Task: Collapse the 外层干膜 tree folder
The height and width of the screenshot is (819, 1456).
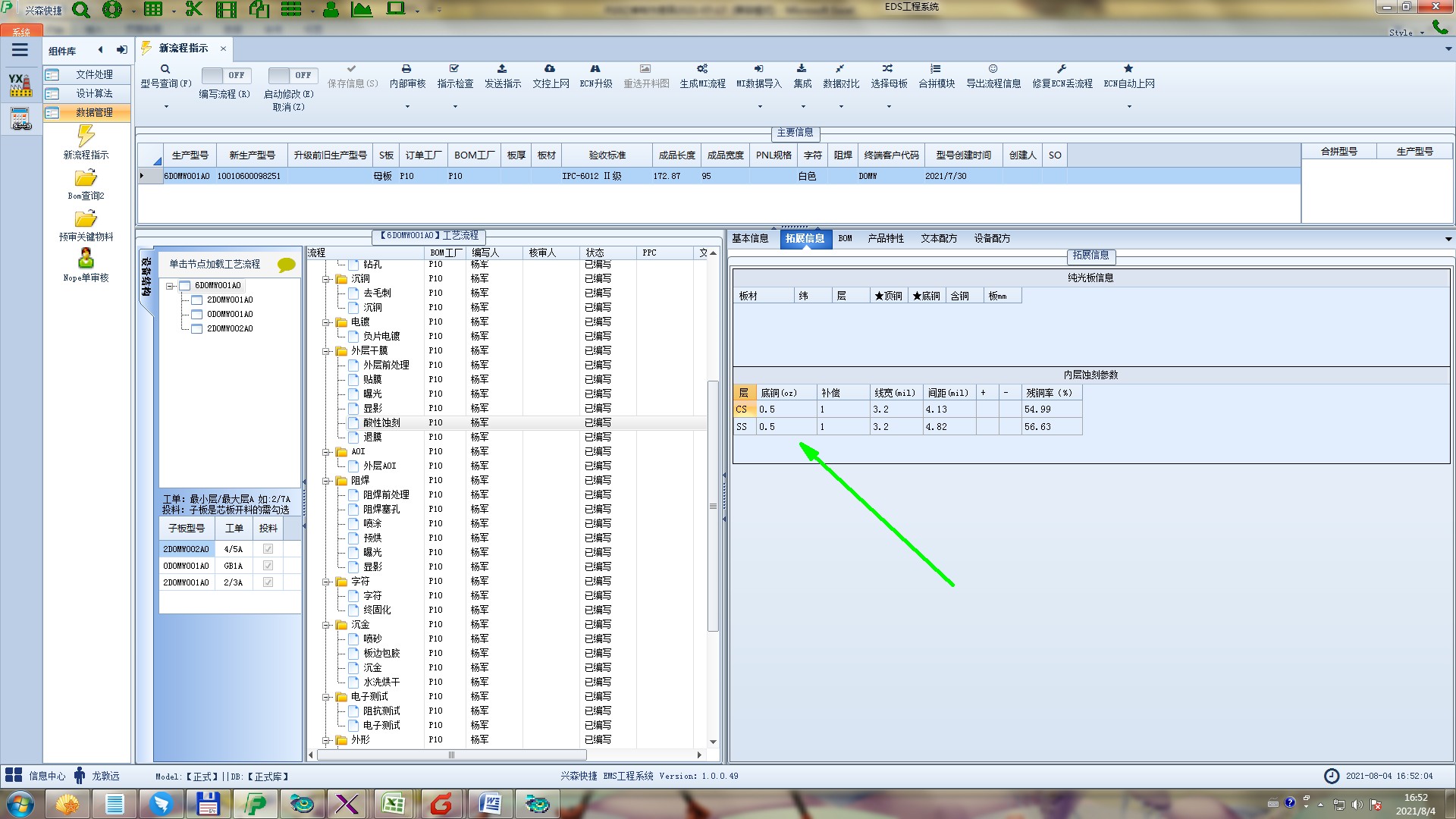Action: pos(327,351)
